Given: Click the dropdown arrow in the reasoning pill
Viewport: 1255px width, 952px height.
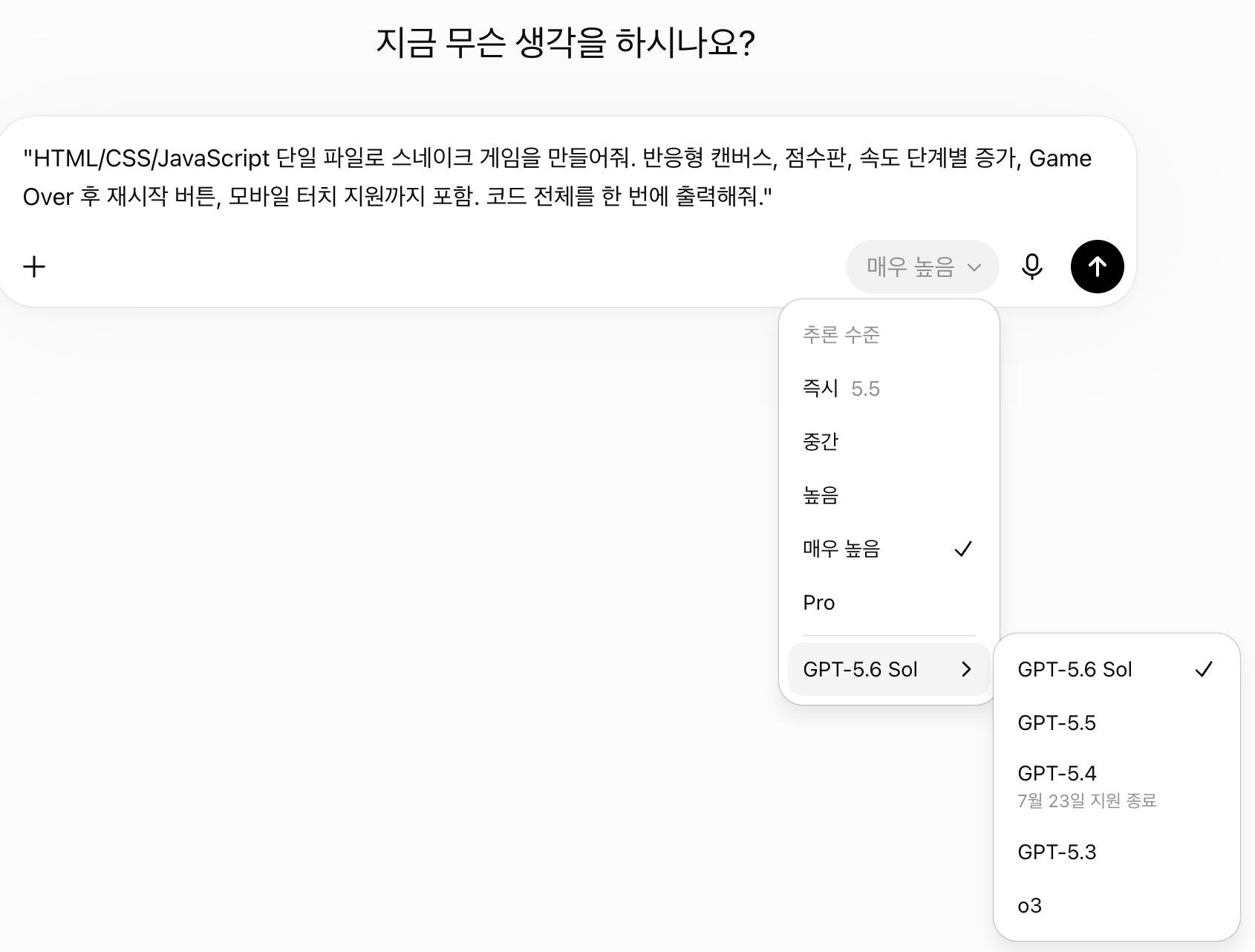Looking at the screenshot, I should click(974, 267).
